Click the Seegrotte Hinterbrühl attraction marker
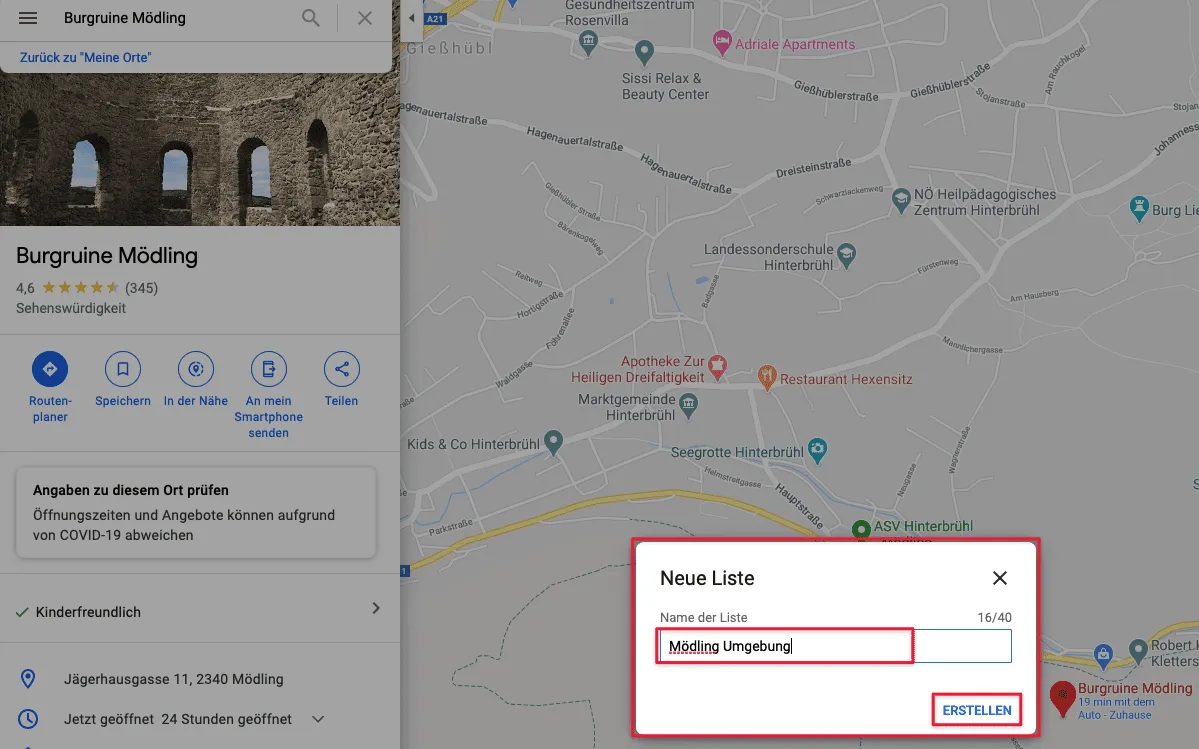The height and width of the screenshot is (749, 1199). tap(817, 449)
